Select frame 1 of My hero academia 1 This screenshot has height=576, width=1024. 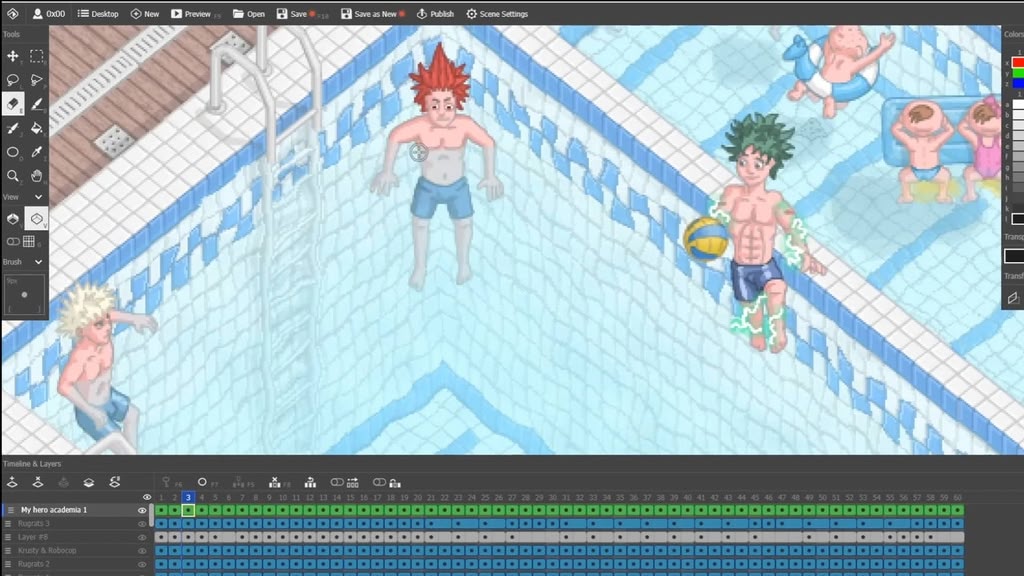(x=161, y=510)
